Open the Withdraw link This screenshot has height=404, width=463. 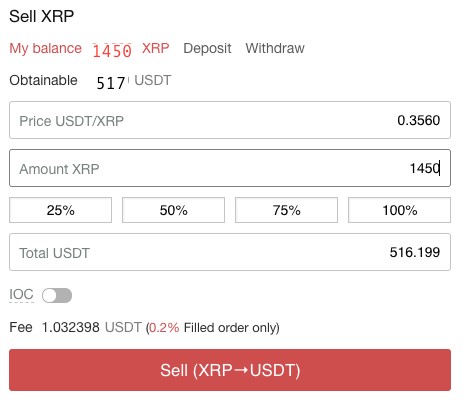click(x=275, y=48)
